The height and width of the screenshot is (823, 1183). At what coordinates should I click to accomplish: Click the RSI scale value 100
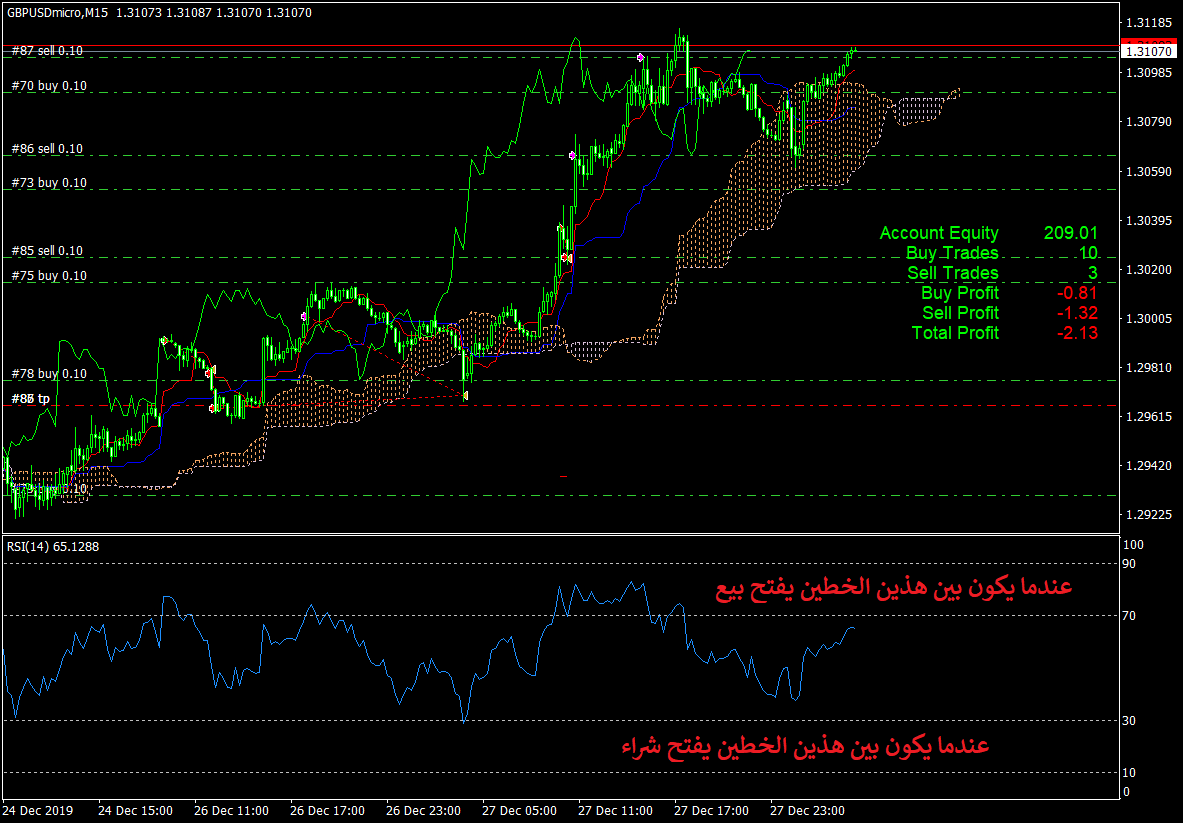tap(1133, 545)
